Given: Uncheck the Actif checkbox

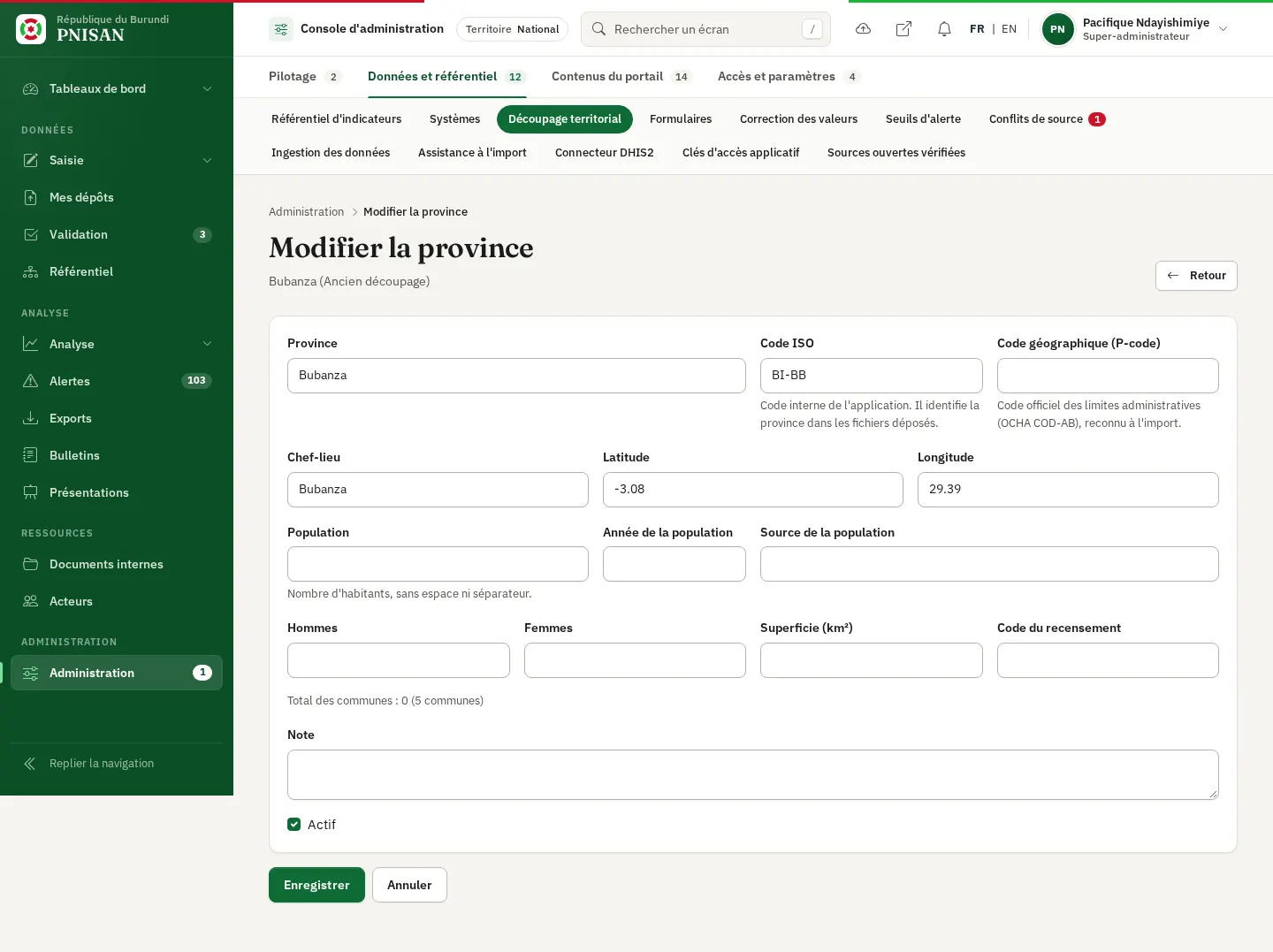Looking at the screenshot, I should [294, 825].
